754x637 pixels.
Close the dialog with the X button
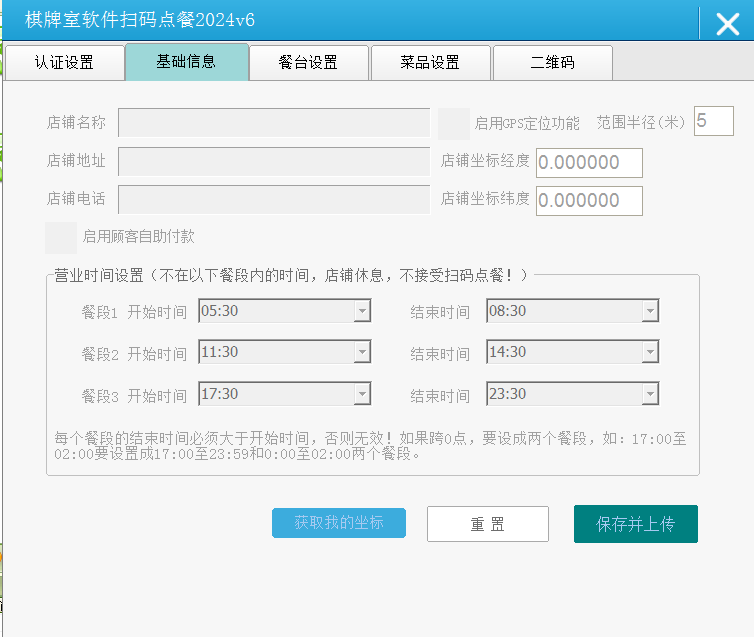point(727,24)
